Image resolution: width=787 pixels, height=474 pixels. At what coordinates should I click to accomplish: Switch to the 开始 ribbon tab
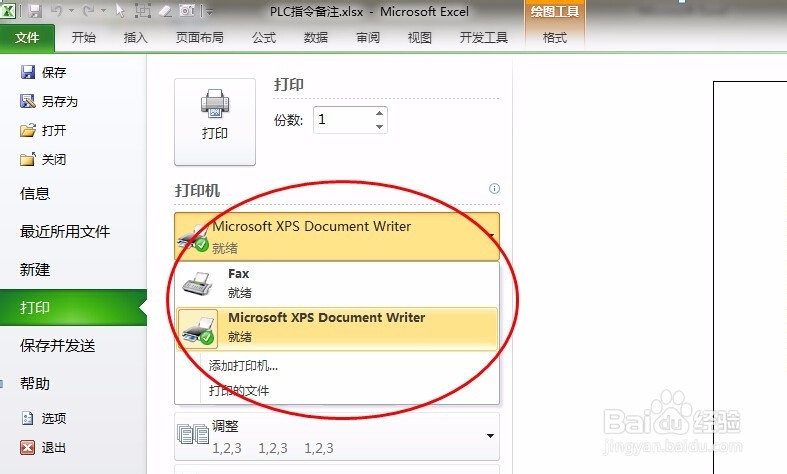83,38
